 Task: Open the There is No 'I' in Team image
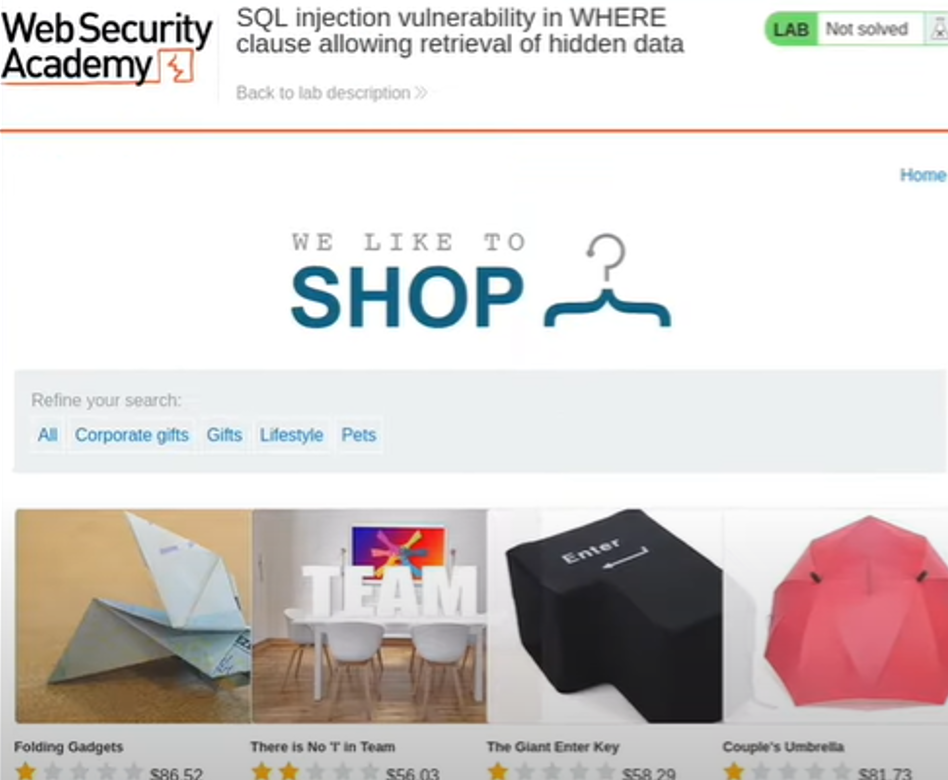point(369,616)
